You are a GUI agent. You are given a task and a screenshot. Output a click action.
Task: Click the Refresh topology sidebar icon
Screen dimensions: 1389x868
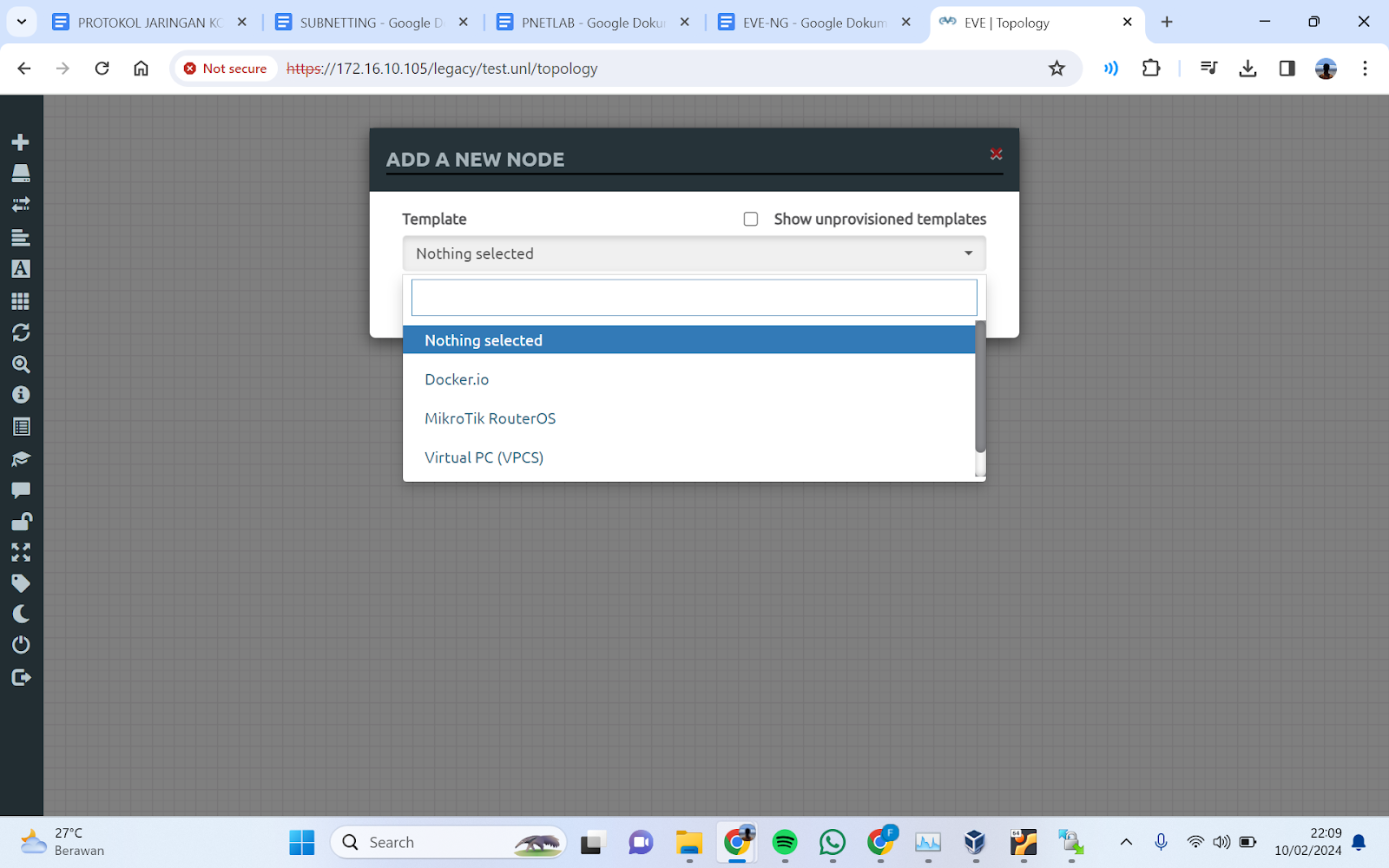(x=21, y=332)
